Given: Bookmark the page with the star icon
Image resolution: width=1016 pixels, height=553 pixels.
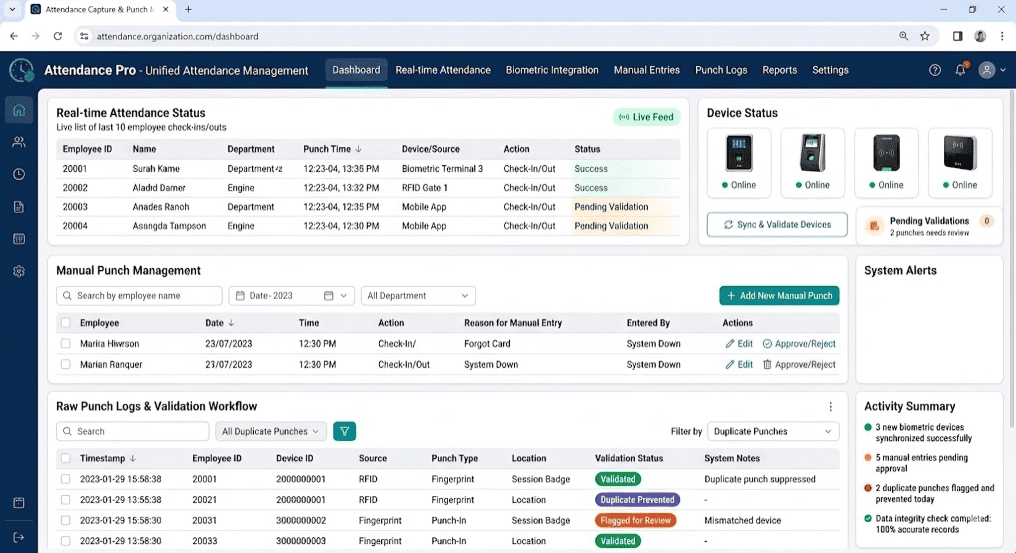Looking at the screenshot, I should 925,36.
